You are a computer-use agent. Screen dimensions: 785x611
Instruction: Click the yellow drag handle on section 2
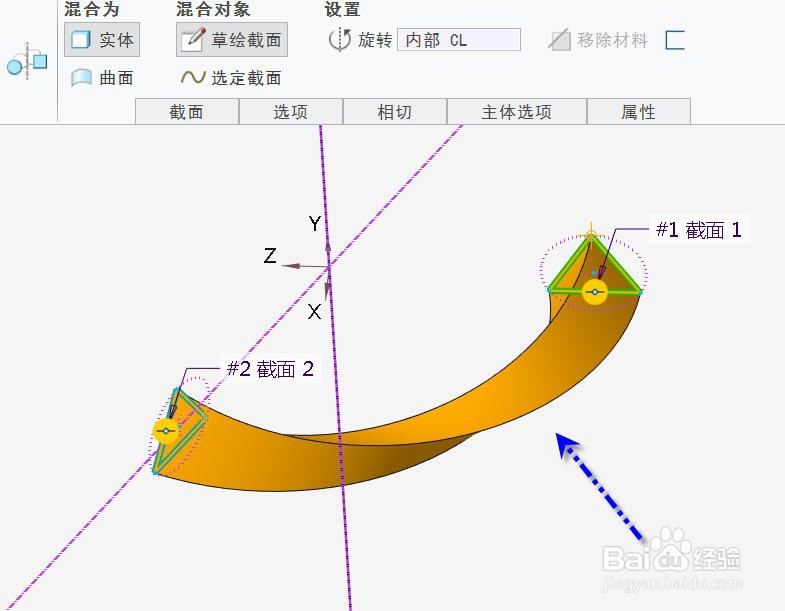pyautogui.click(x=166, y=431)
